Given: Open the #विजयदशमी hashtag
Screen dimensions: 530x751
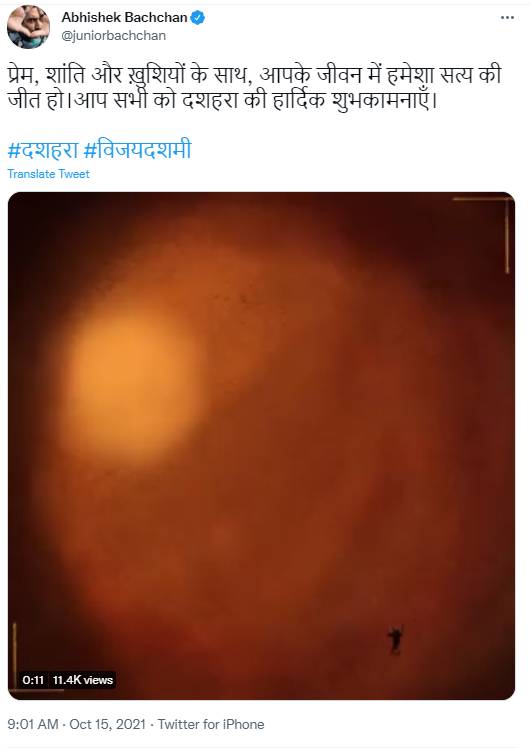Looking at the screenshot, I should (x=137, y=150).
